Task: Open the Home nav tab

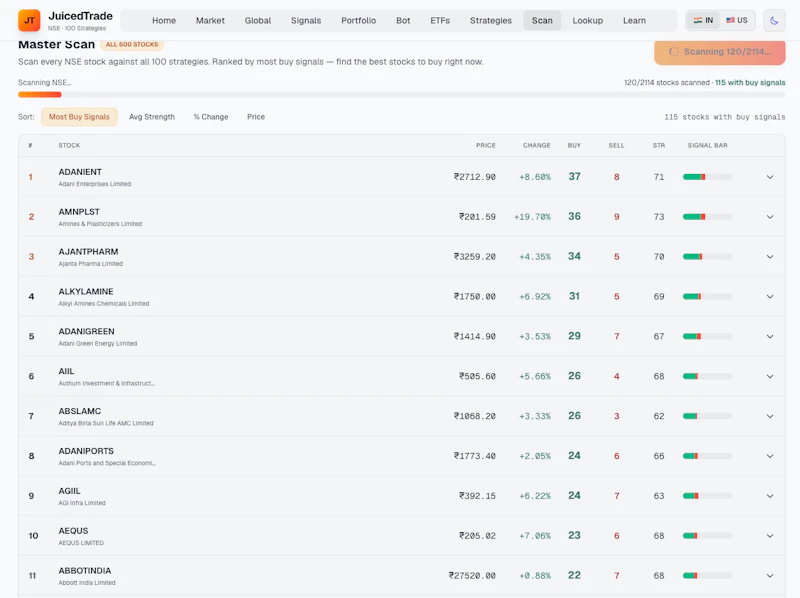Action: click(x=164, y=20)
